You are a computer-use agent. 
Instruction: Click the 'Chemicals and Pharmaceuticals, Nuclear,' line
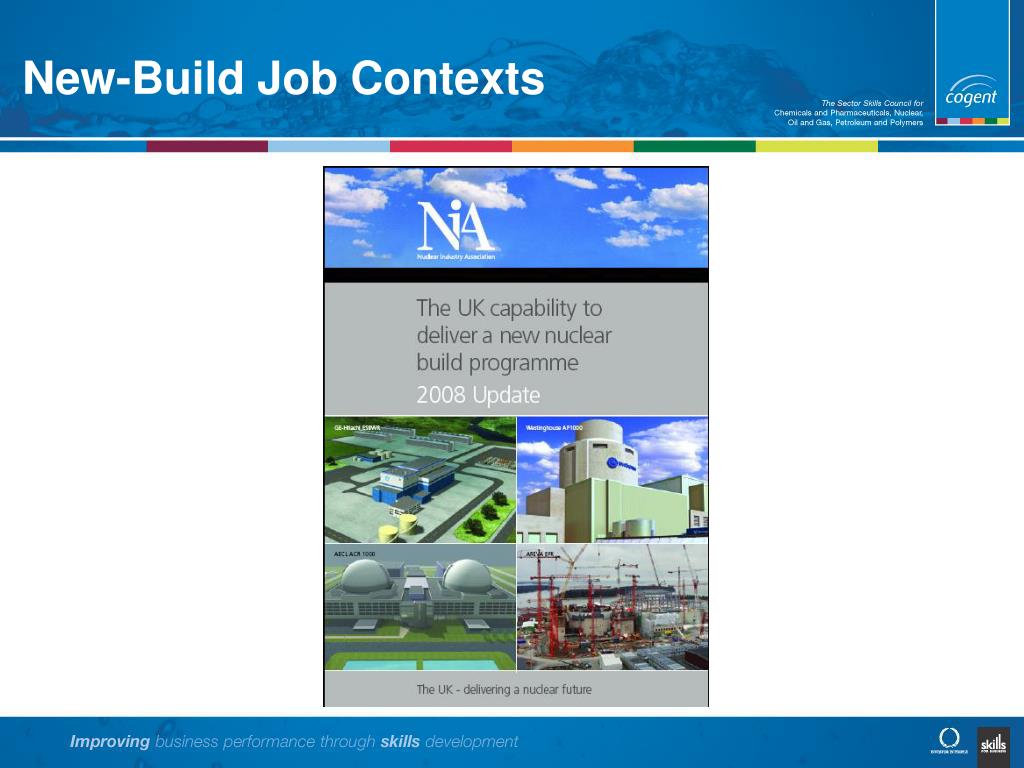tap(848, 113)
